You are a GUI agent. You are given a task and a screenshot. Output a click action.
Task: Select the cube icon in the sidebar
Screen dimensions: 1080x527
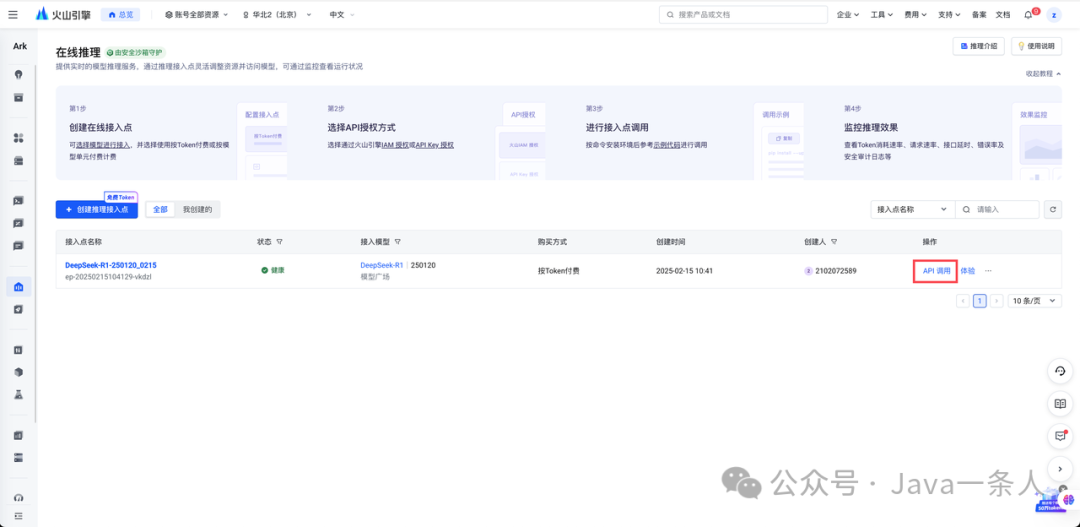[19, 372]
